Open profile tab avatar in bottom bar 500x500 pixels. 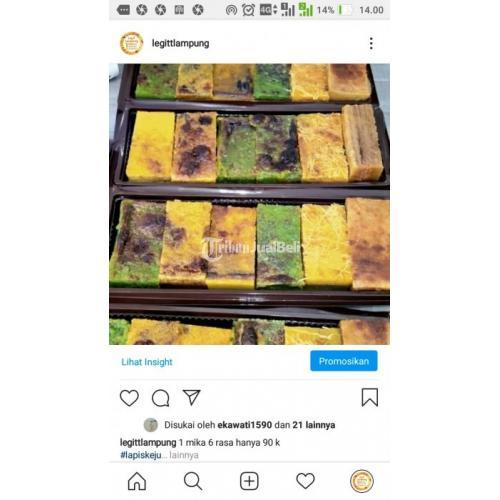pyautogui.click(x=362, y=481)
